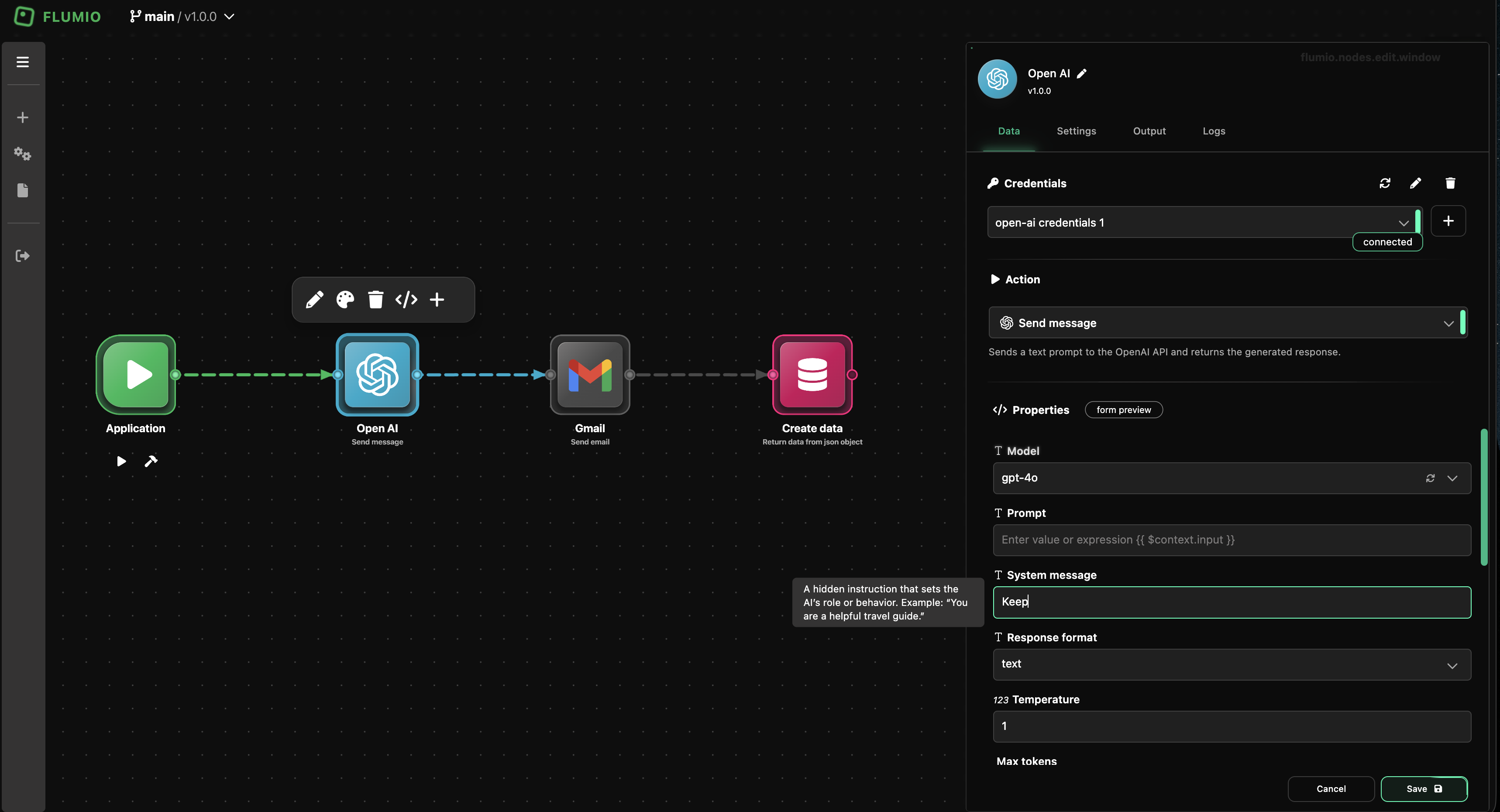Open the gears settings icon in sidebar
The height and width of the screenshot is (812, 1500).
tap(23, 154)
